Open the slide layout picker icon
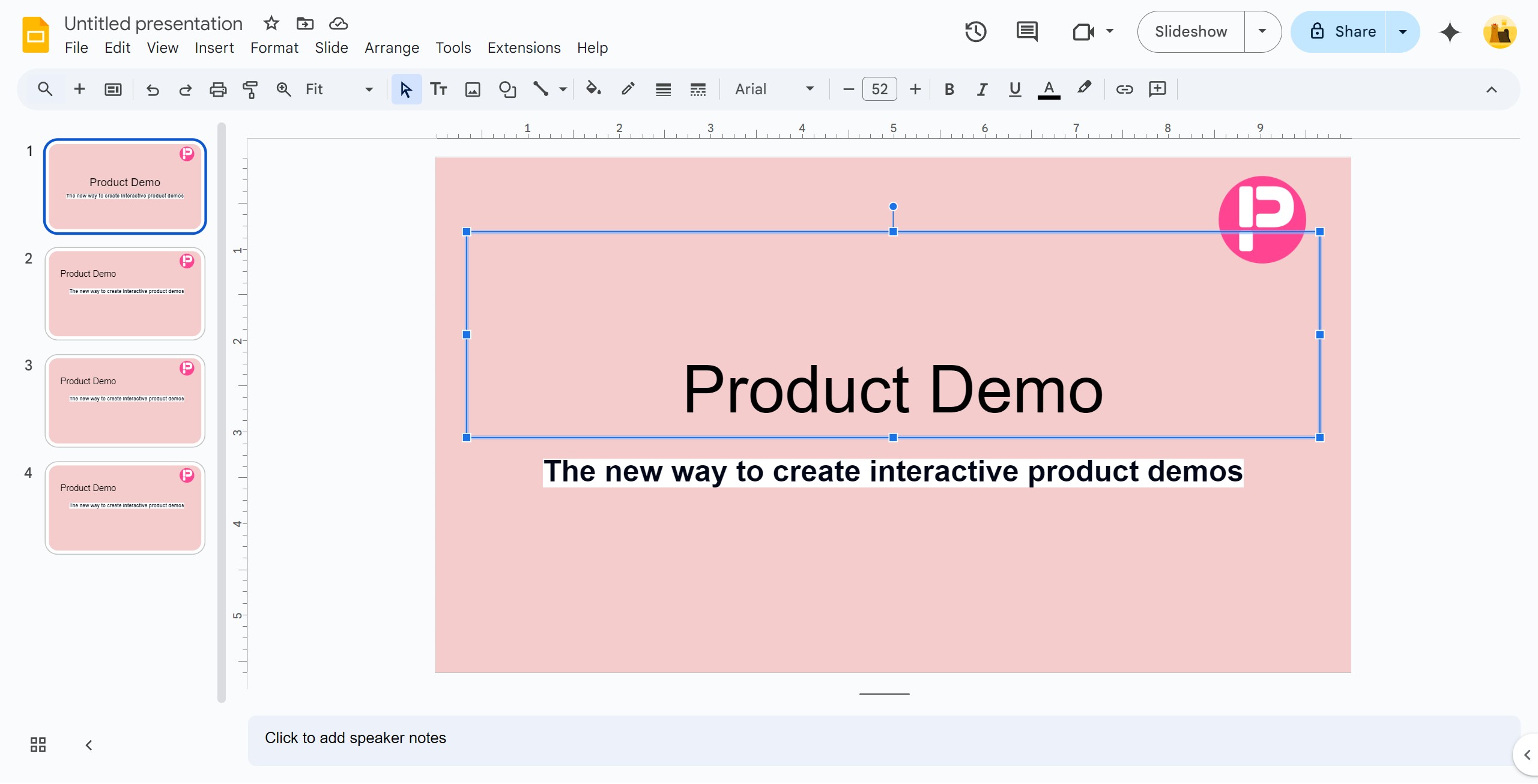This screenshot has width=1538, height=784. point(113,89)
